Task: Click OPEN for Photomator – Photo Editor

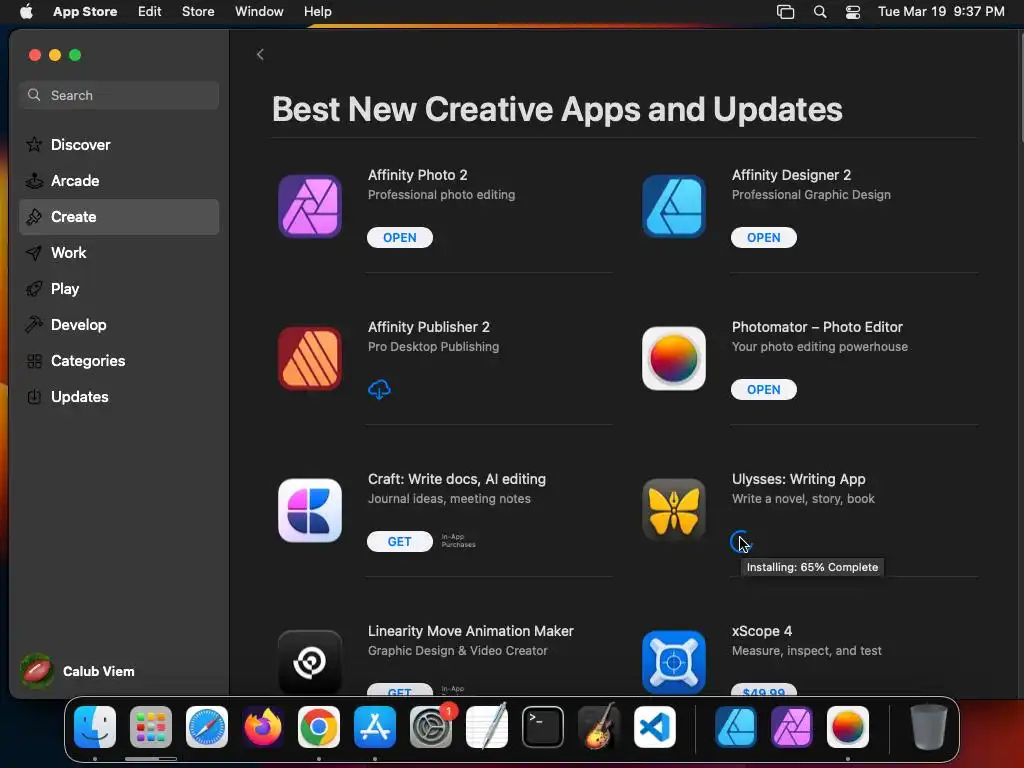Action: (763, 390)
